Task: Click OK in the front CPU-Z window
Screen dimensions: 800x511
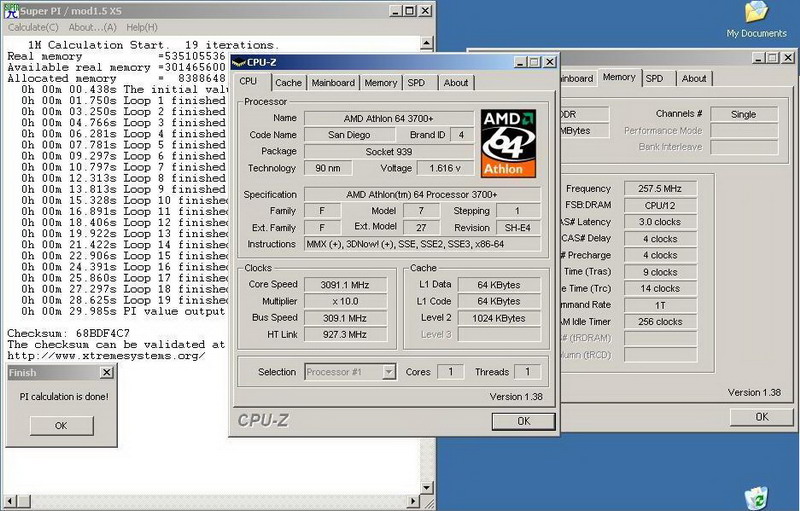Action: [x=523, y=421]
